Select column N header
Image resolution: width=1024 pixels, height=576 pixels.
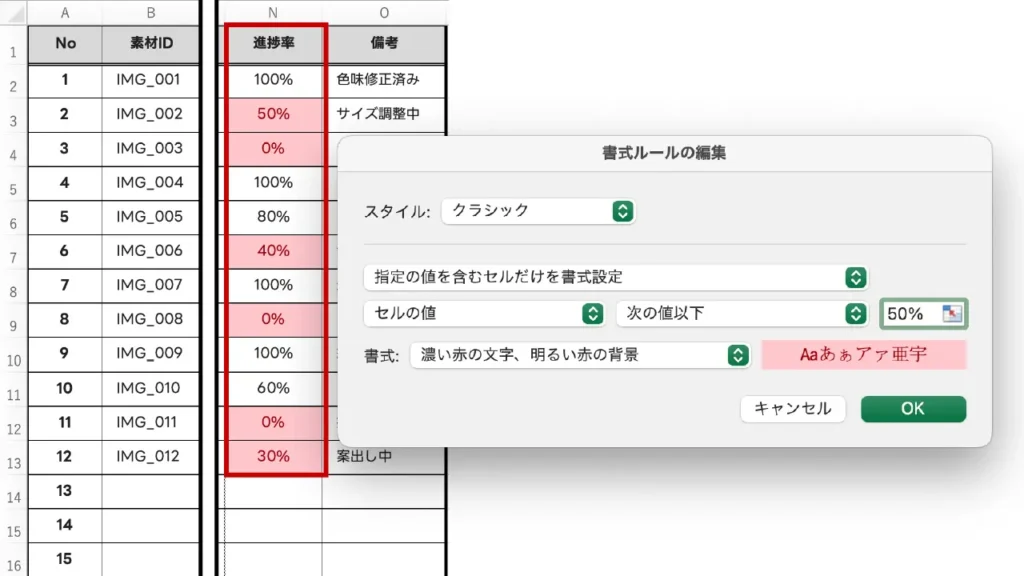tap(273, 12)
